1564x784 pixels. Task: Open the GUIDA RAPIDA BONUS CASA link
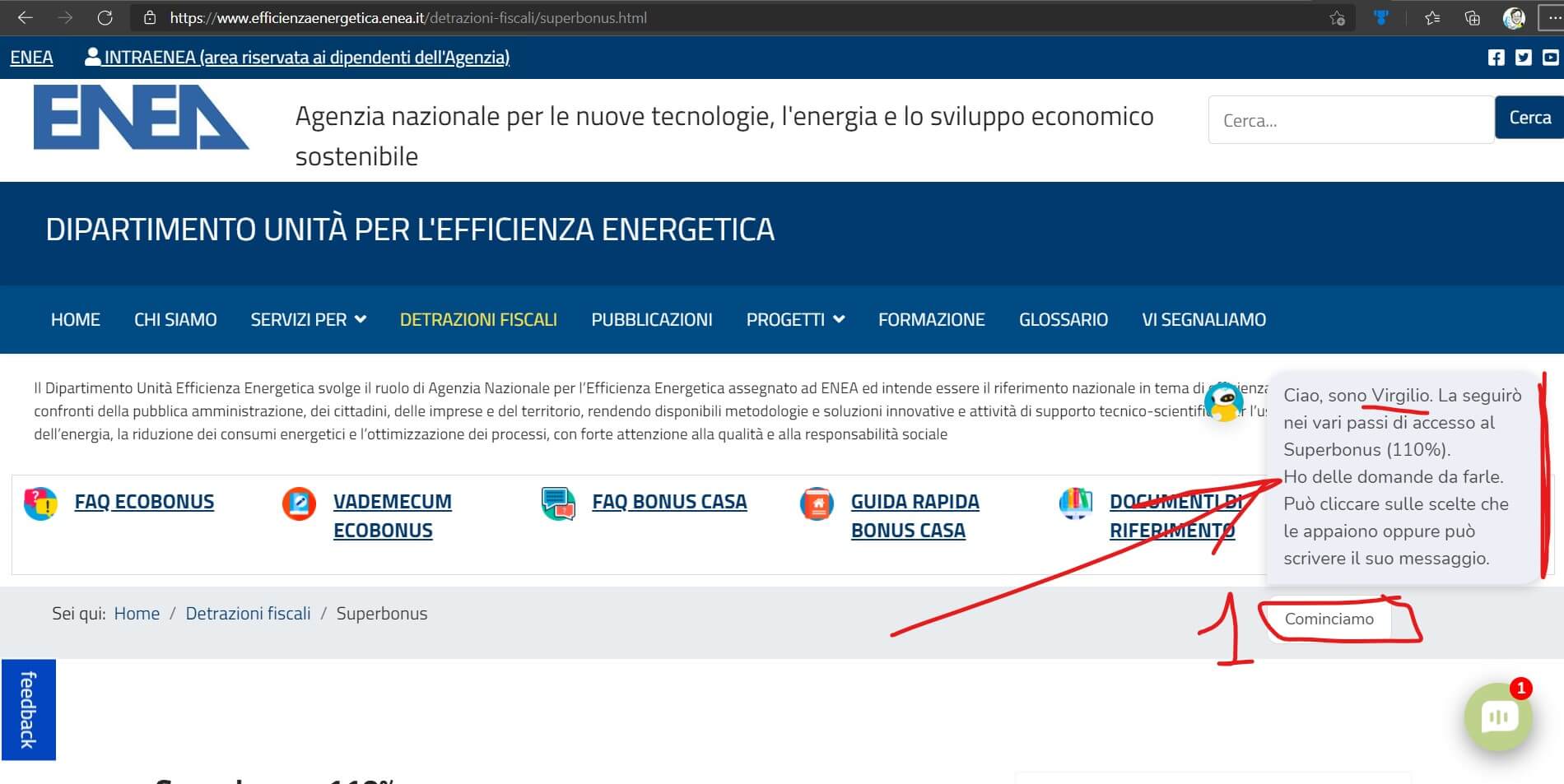(915, 516)
